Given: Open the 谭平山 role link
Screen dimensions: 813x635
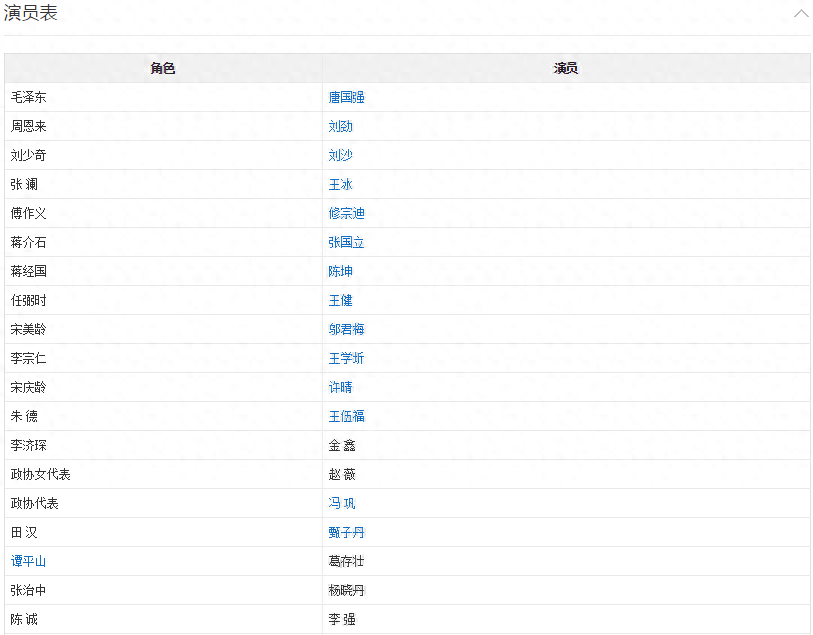Looking at the screenshot, I should 28,562.
